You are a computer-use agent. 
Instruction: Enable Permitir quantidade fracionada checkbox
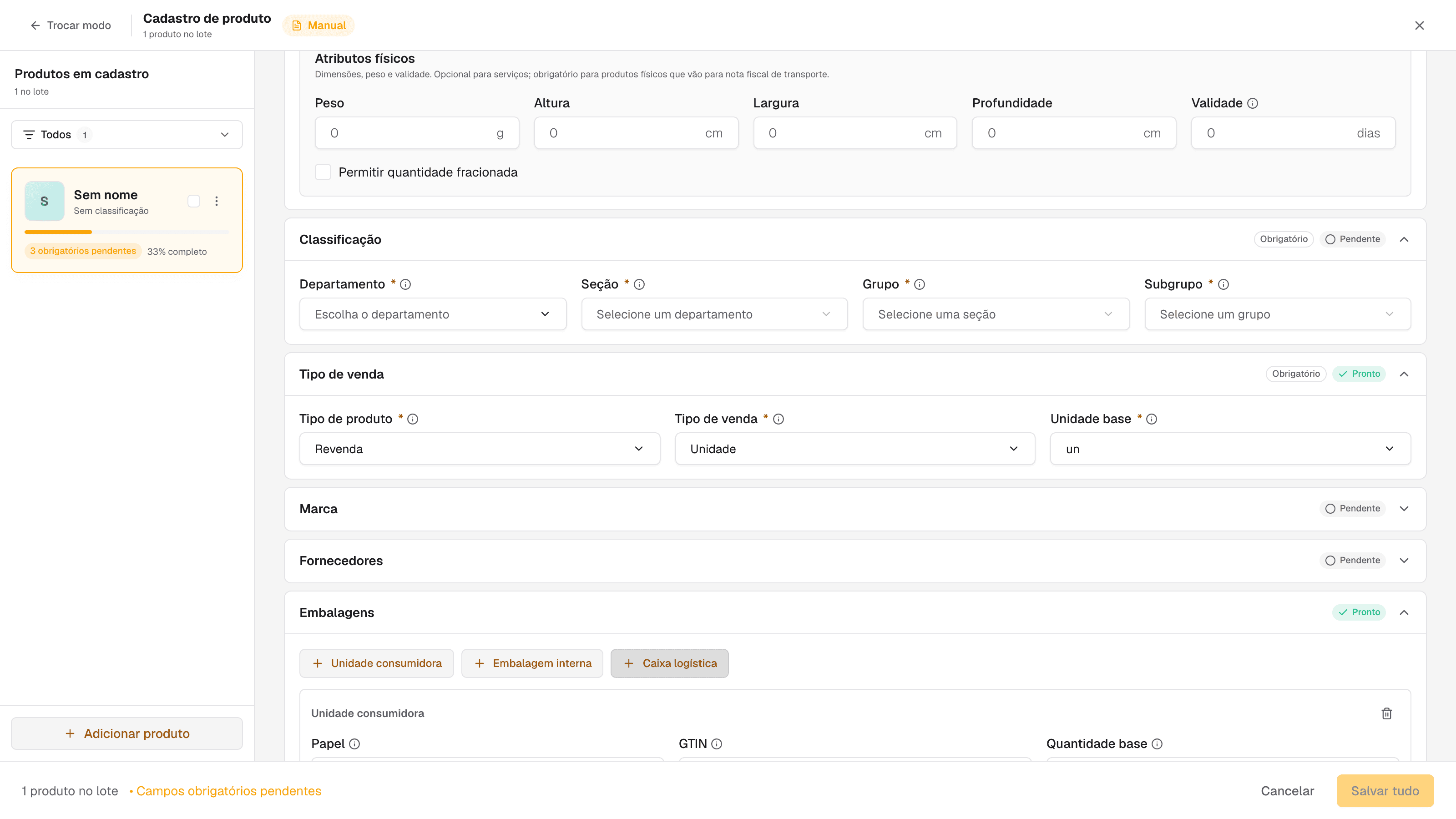(x=323, y=172)
